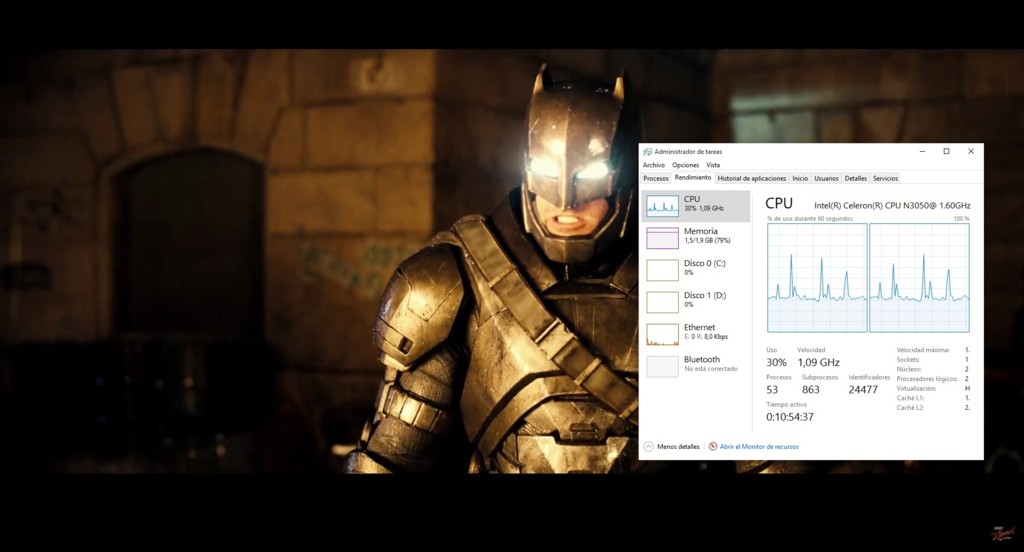Open the Inicio tab
The image size is (1024, 552).
pyautogui.click(x=800, y=178)
